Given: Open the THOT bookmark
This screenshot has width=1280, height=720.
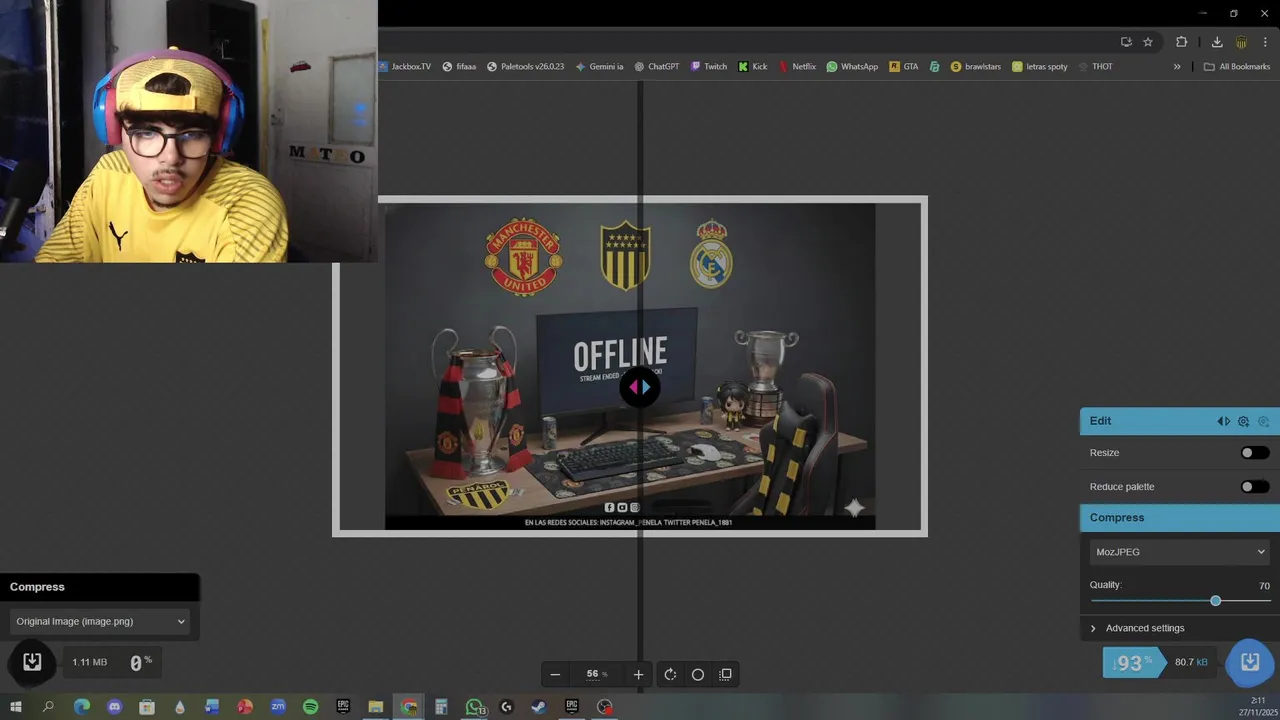Looking at the screenshot, I should pos(1094,67).
